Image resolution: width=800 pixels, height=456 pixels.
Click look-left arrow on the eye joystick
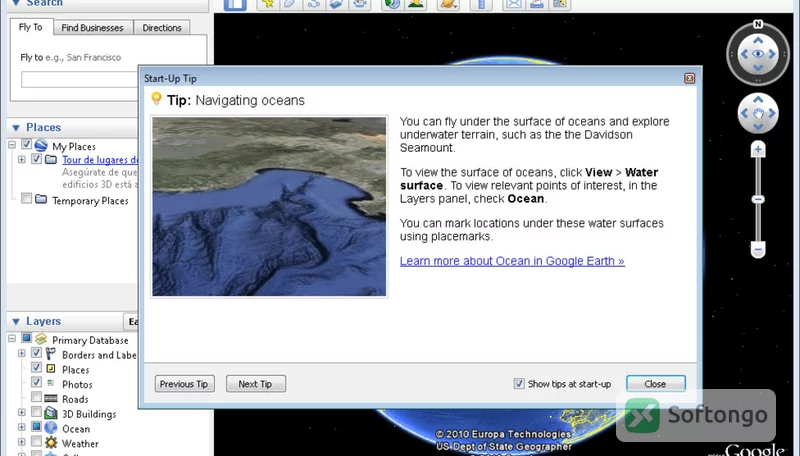(744, 54)
